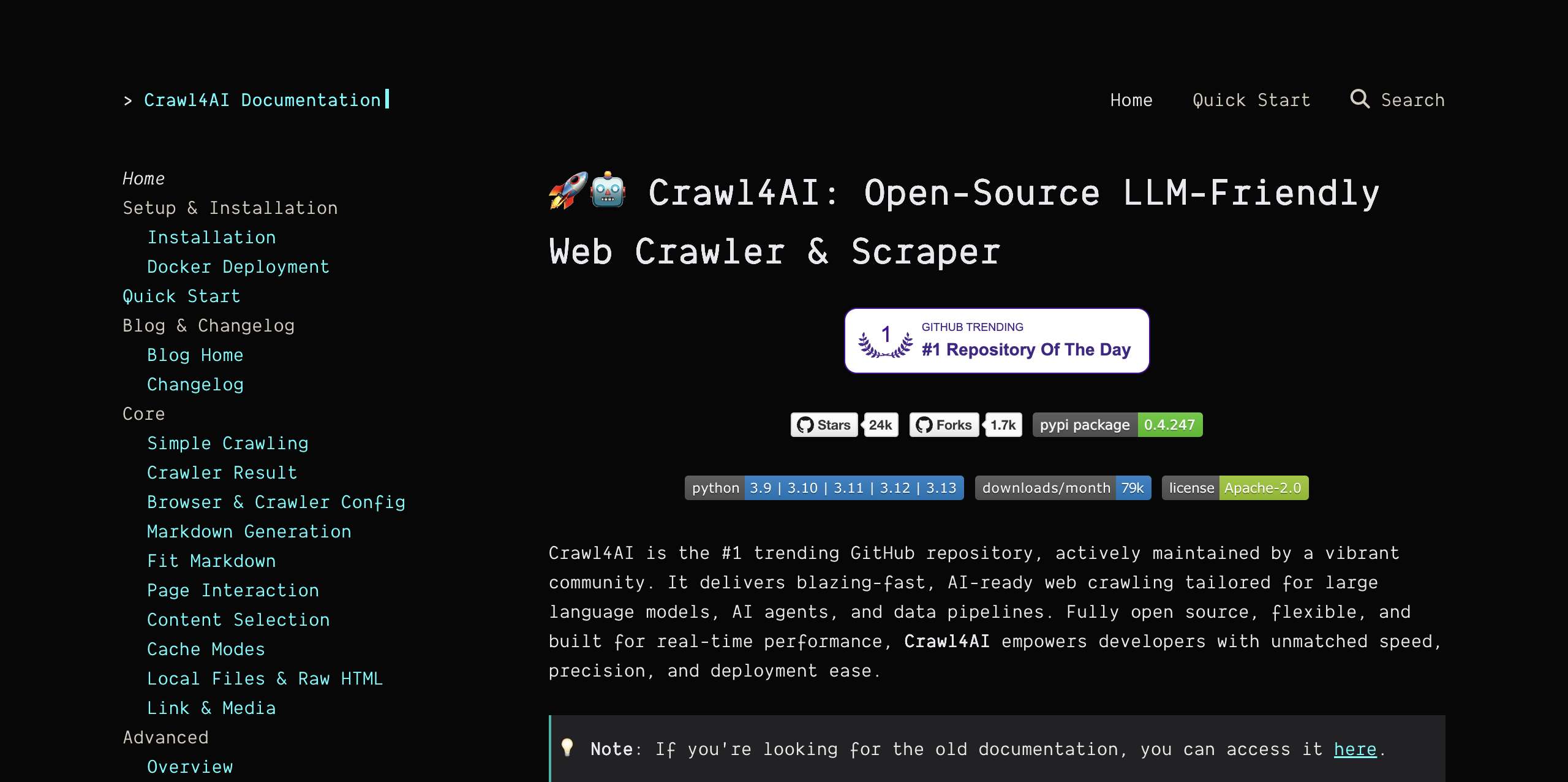Viewport: 1568px width, 782px height.
Task: Open the GitHub Stars 24k badge
Action: coord(844,425)
